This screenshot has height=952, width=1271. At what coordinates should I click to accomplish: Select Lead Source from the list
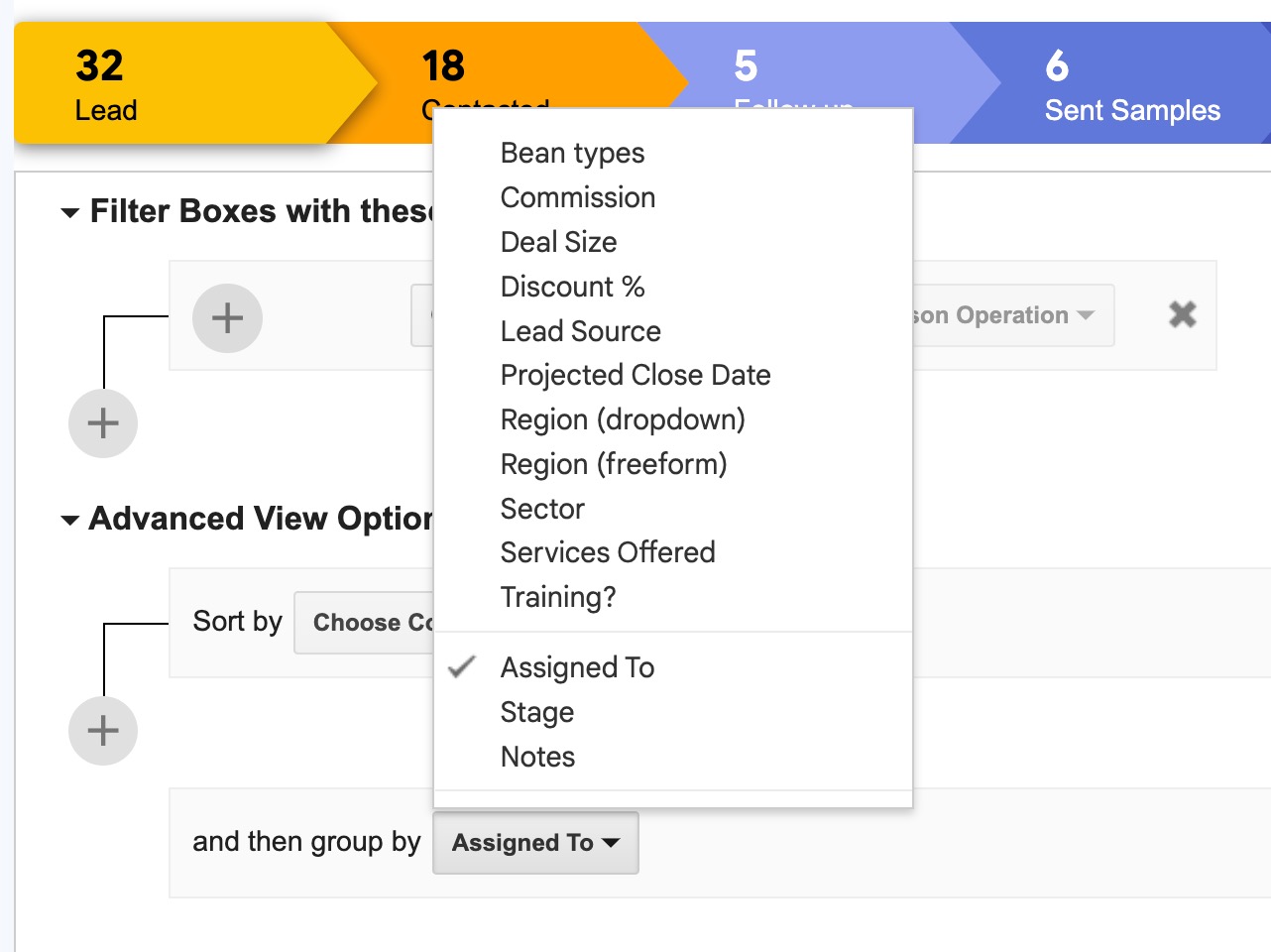(580, 331)
